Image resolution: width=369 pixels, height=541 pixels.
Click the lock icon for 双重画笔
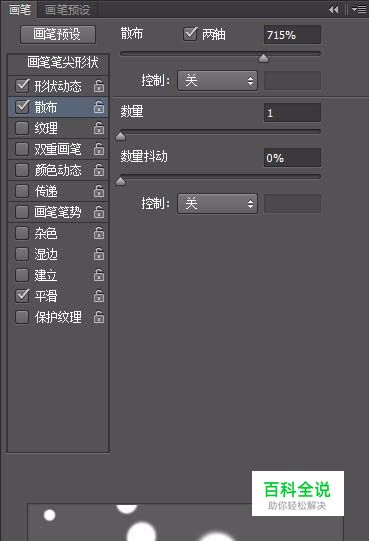point(99,149)
